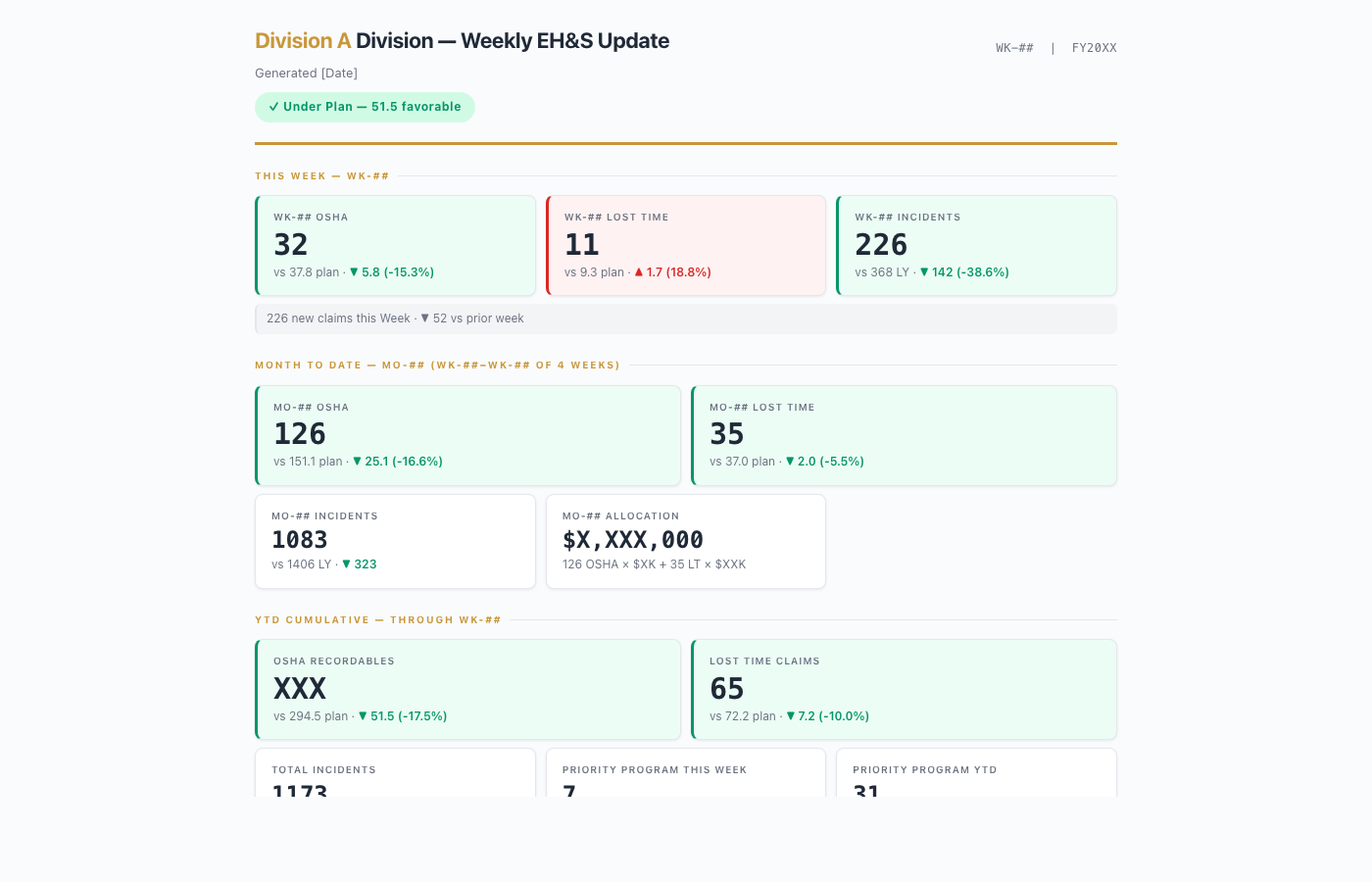1372x882 pixels.
Task: Click the Month to Date section heading
Action: [437, 366]
